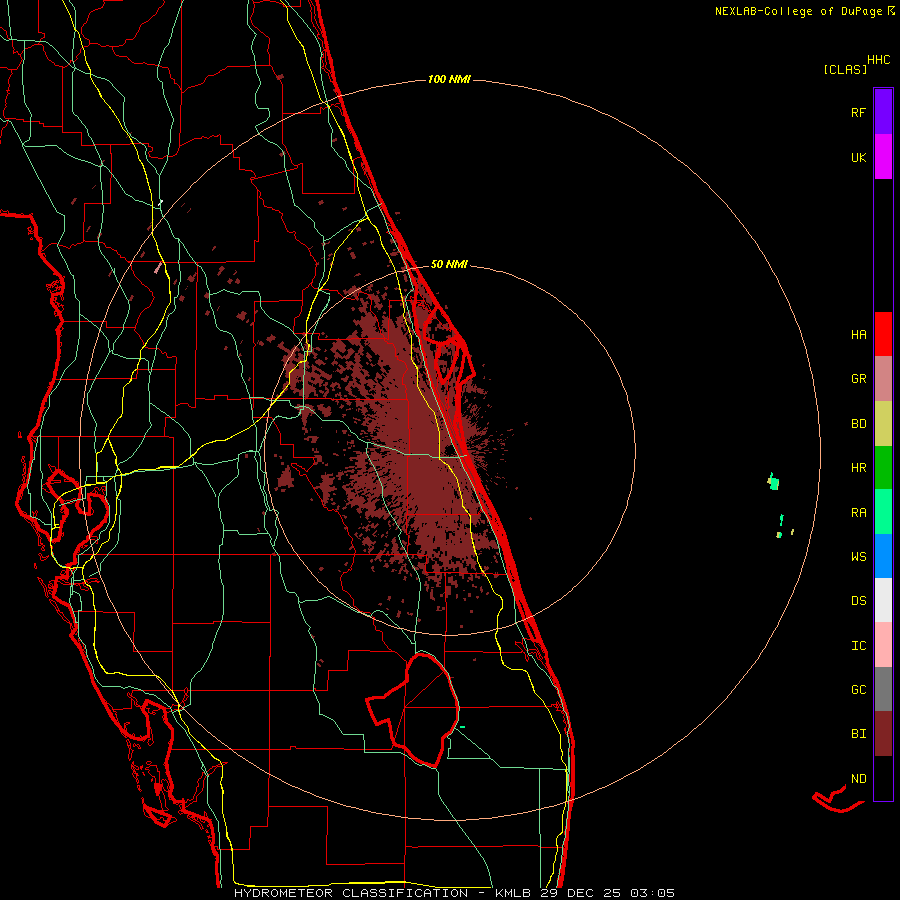Click the '50 NMI' range ring label
The width and height of the screenshot is (900, 900).
tap(449, 264)
